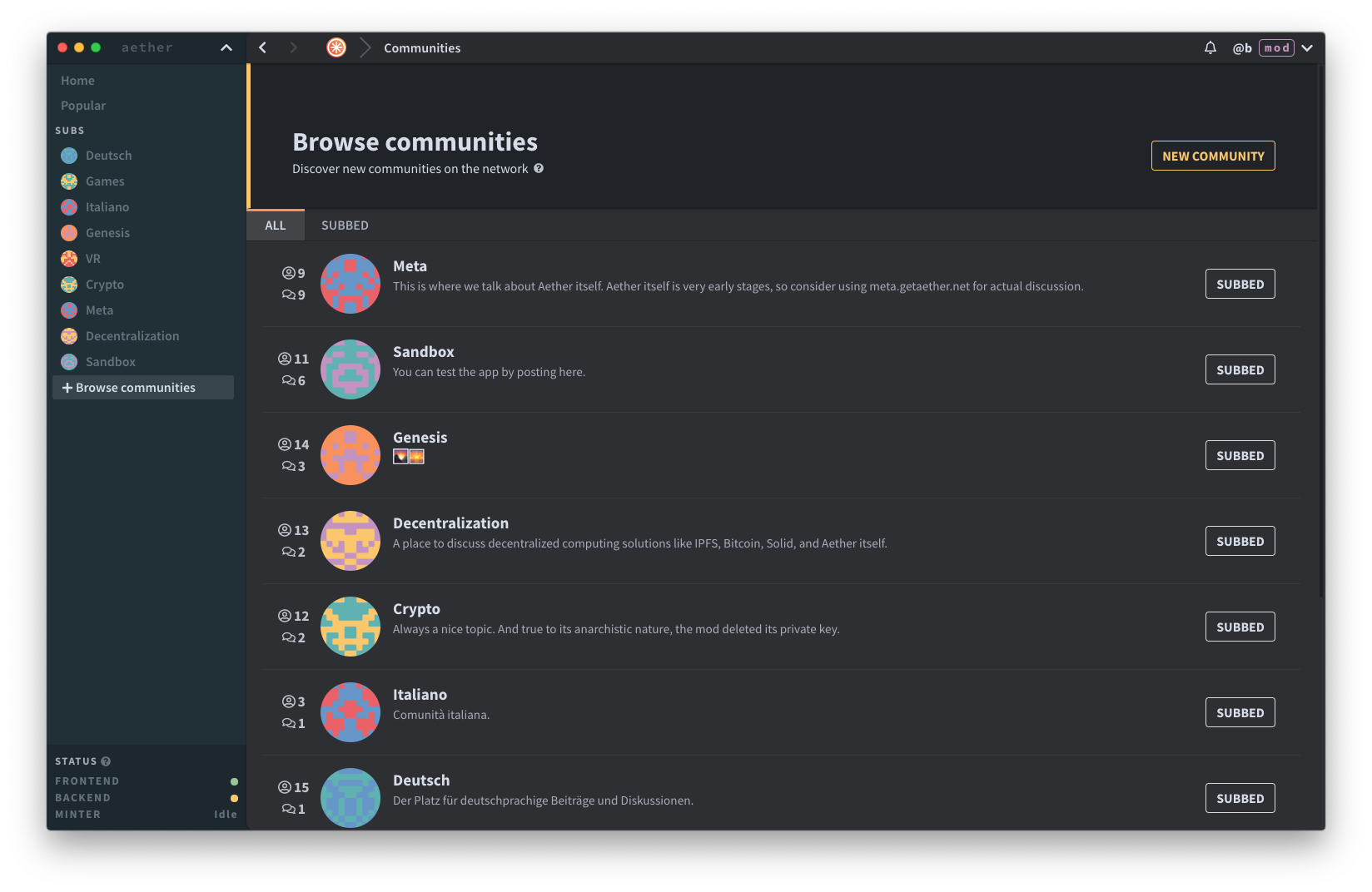Open the orange Aether logo home icon

[336, 47]
